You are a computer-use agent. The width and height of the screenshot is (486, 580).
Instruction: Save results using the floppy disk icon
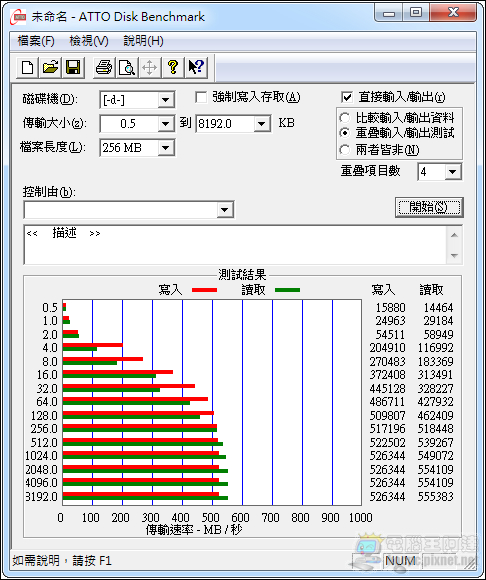click(x=73, y=68)
